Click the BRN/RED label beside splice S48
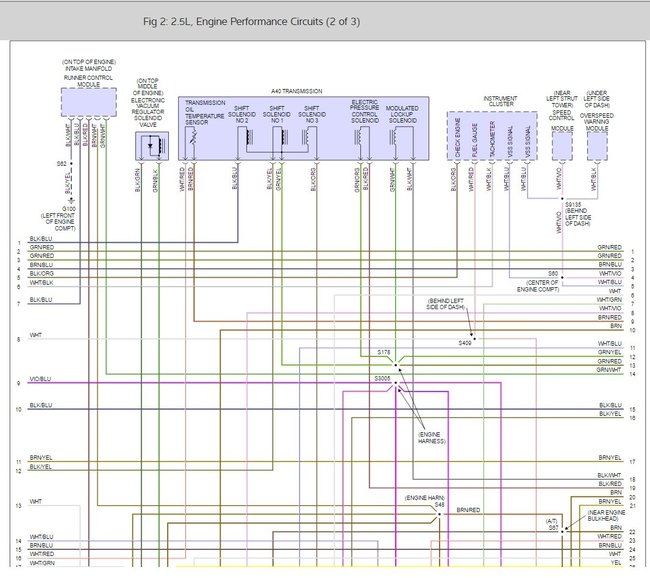 468,510
